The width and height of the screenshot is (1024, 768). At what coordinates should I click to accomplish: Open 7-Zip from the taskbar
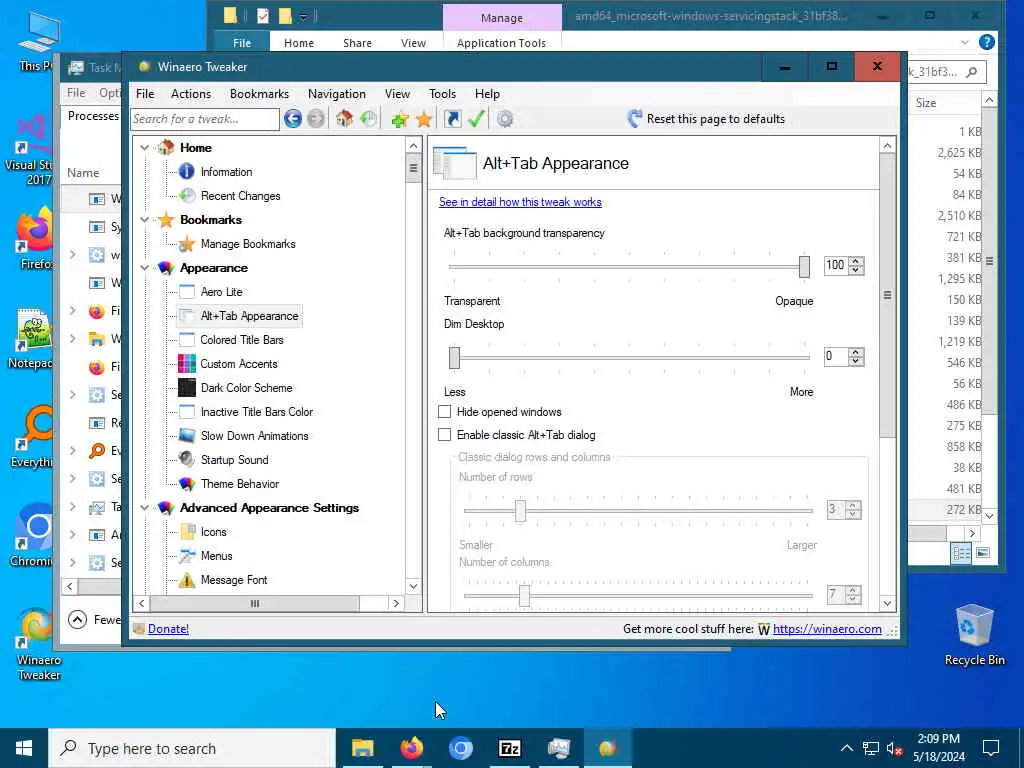click(509, 748)
